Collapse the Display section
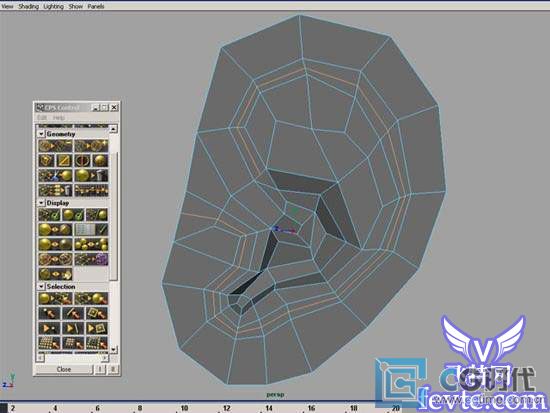Screen dimensions: 550x413 click(x=41, y=203)
